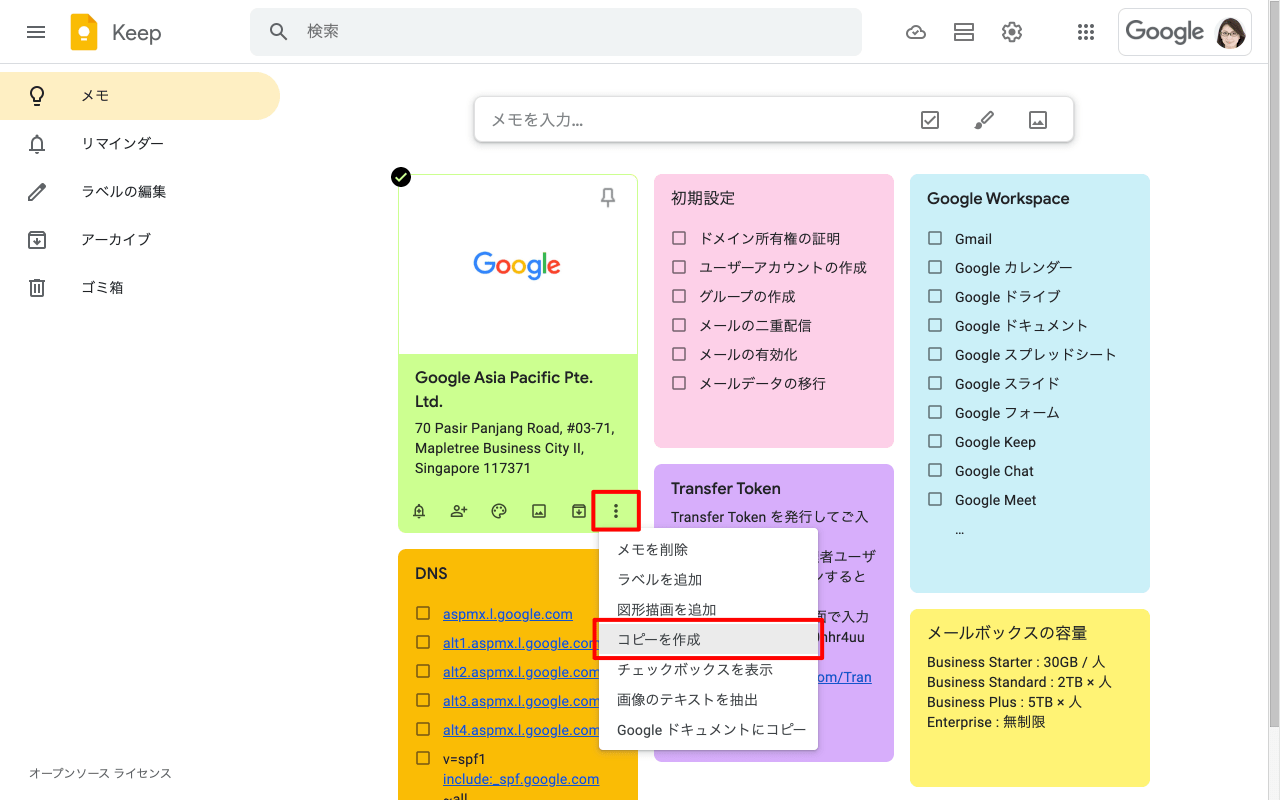Check Google フォーム checkbox

pyautogui.click(x=935, y=412)
